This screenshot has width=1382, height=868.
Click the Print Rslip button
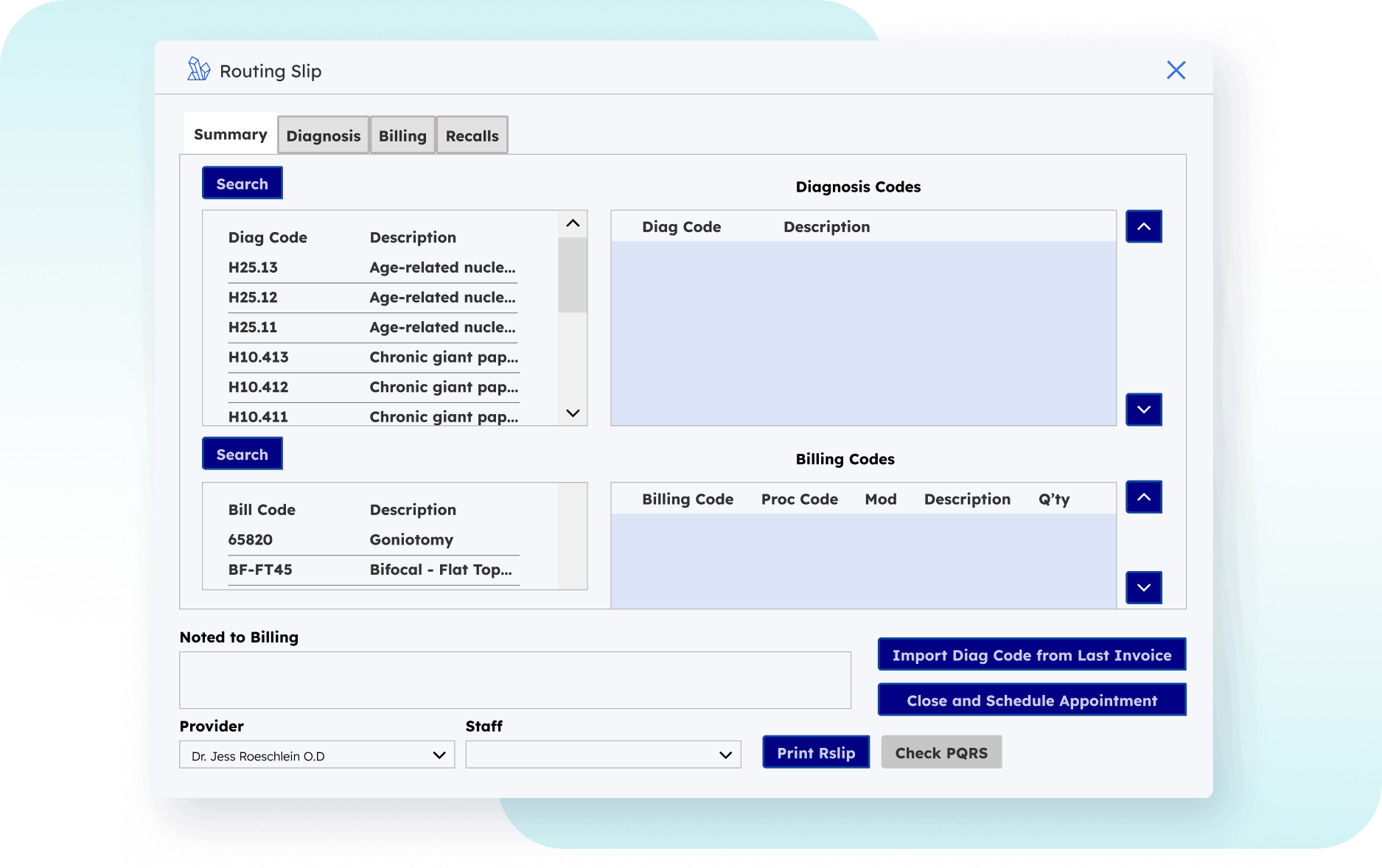(x=815, y=752)
